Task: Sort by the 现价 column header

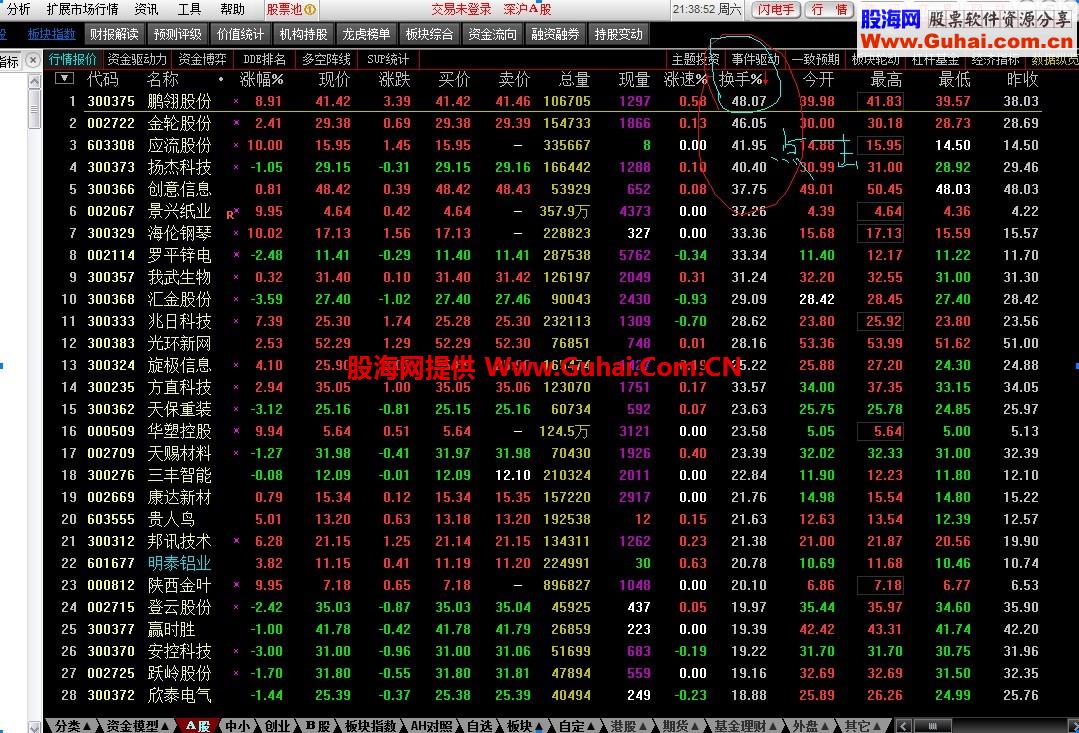Action: pos(334,80)
